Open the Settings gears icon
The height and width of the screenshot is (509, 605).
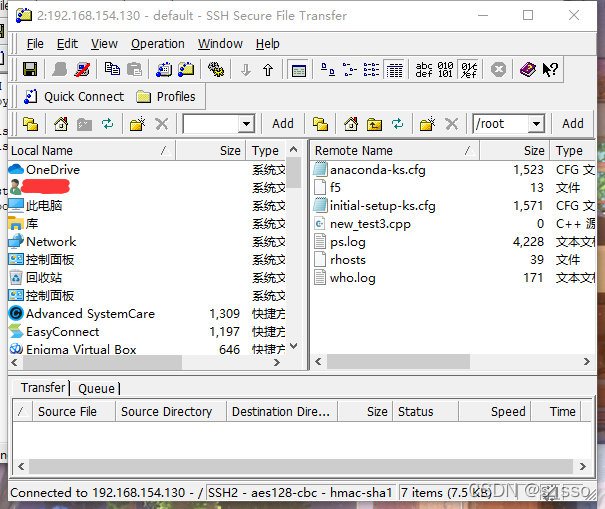(216, 69)
